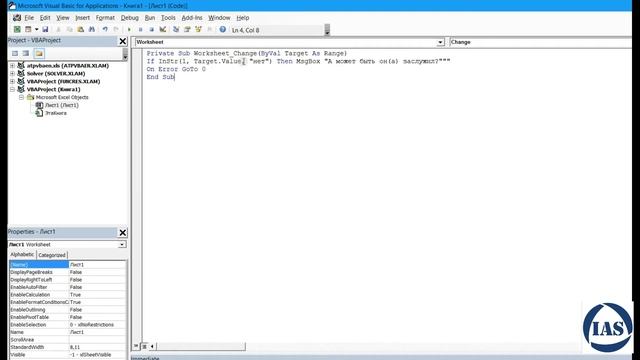Open the Tools menu
The width and height of the screenshot is (640, 360).
(168, 18)
